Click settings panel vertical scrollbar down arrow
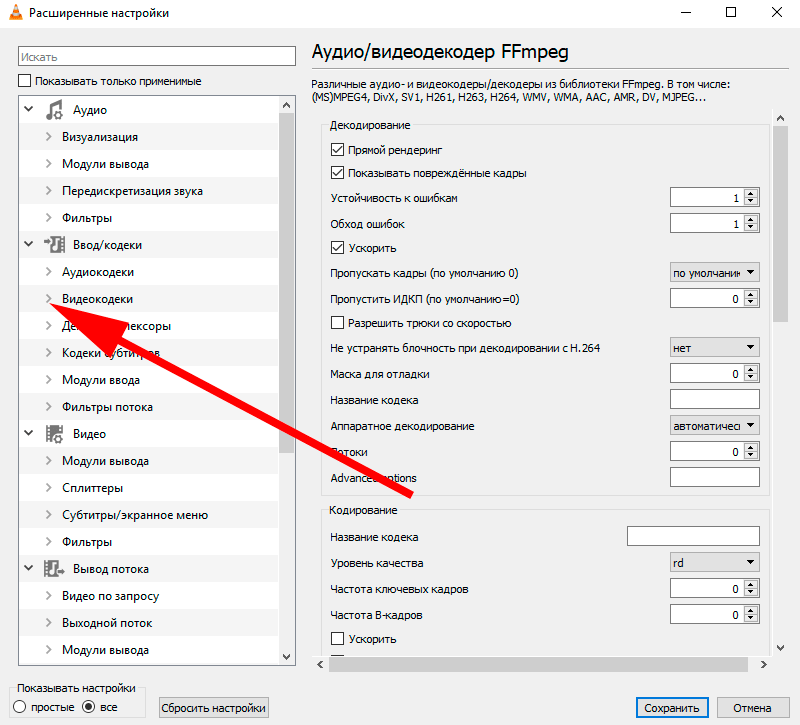This screenshot has height=725, width=800. [x=780, y=647]
